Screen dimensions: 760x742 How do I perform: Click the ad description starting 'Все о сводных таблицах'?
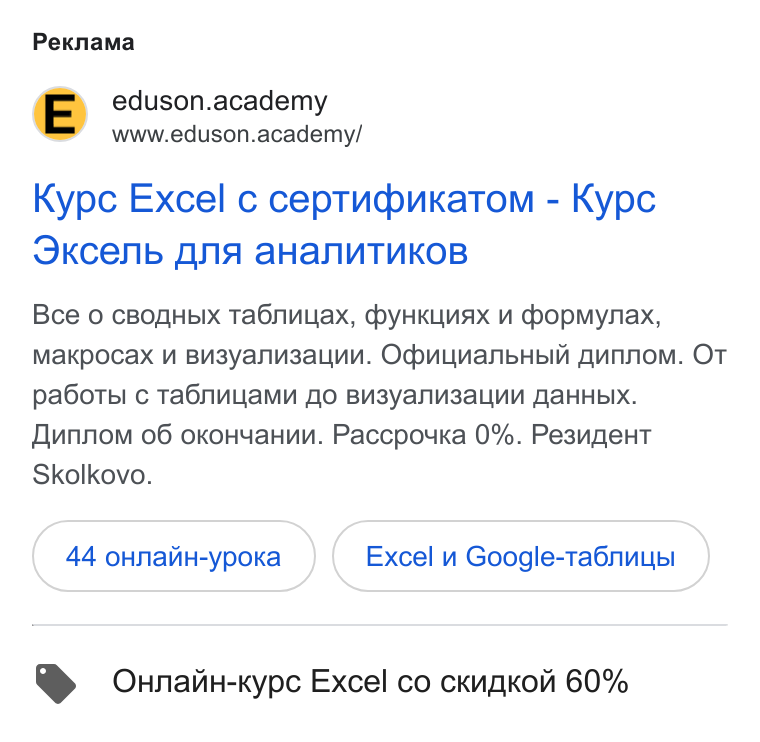(x=380, y=395)
